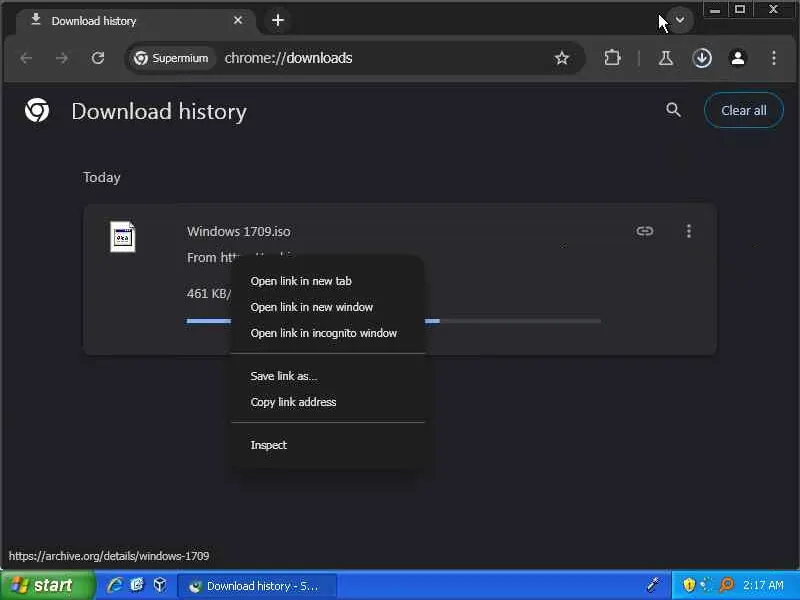800x600 pixels.
Task: Click the orange magnifier tray icon
Action: (x=726, y=585)
